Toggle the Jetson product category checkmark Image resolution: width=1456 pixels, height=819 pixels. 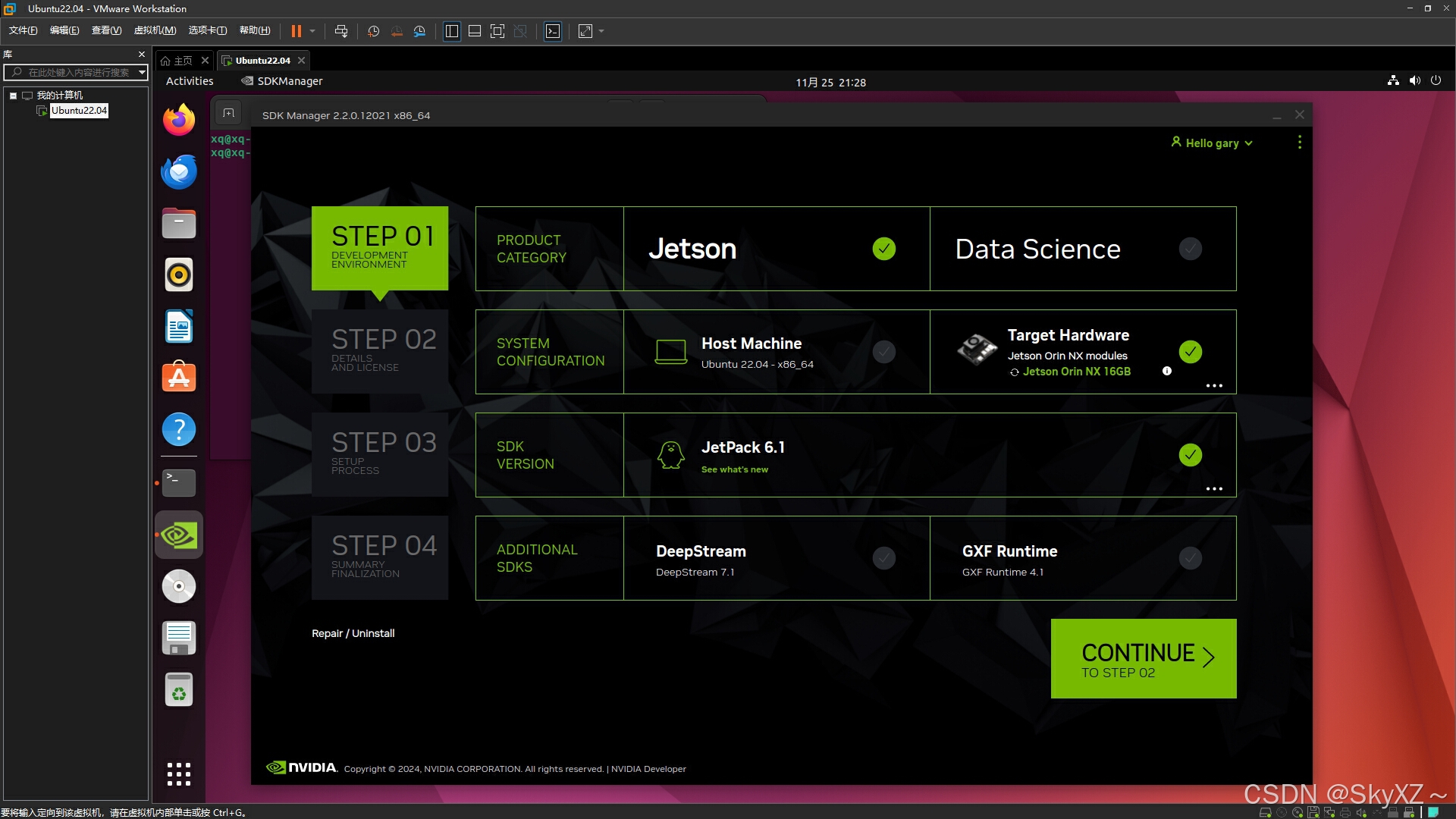click(883, 249)
